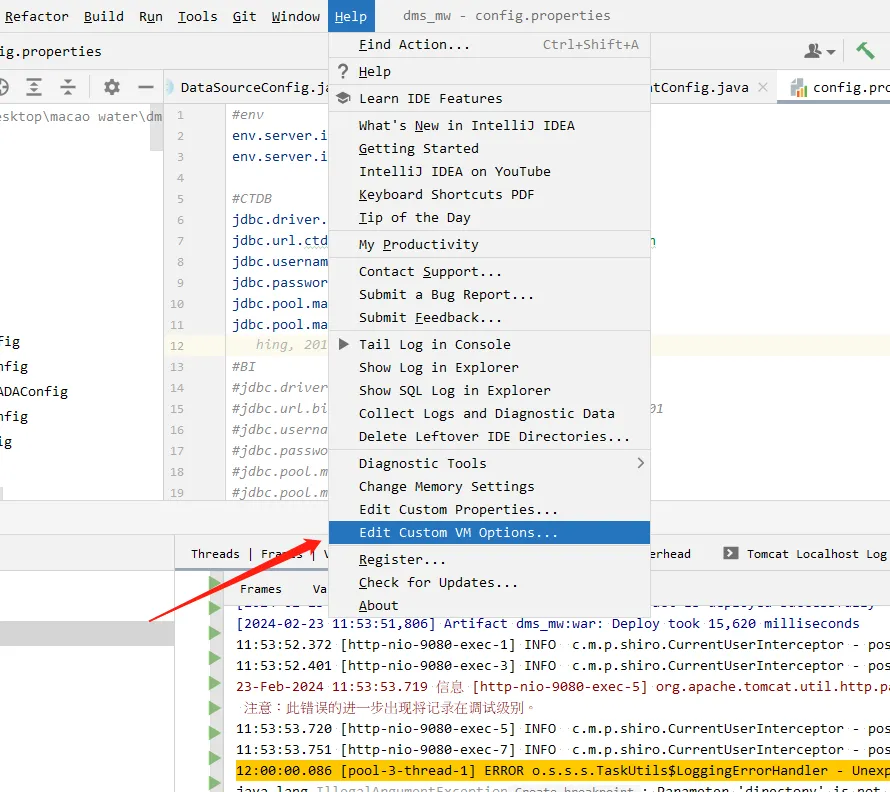This screenshot has height=792, width=890.
Task: Click the Tomcat Localhost Log console icon
Action: (x=731, y=553)
